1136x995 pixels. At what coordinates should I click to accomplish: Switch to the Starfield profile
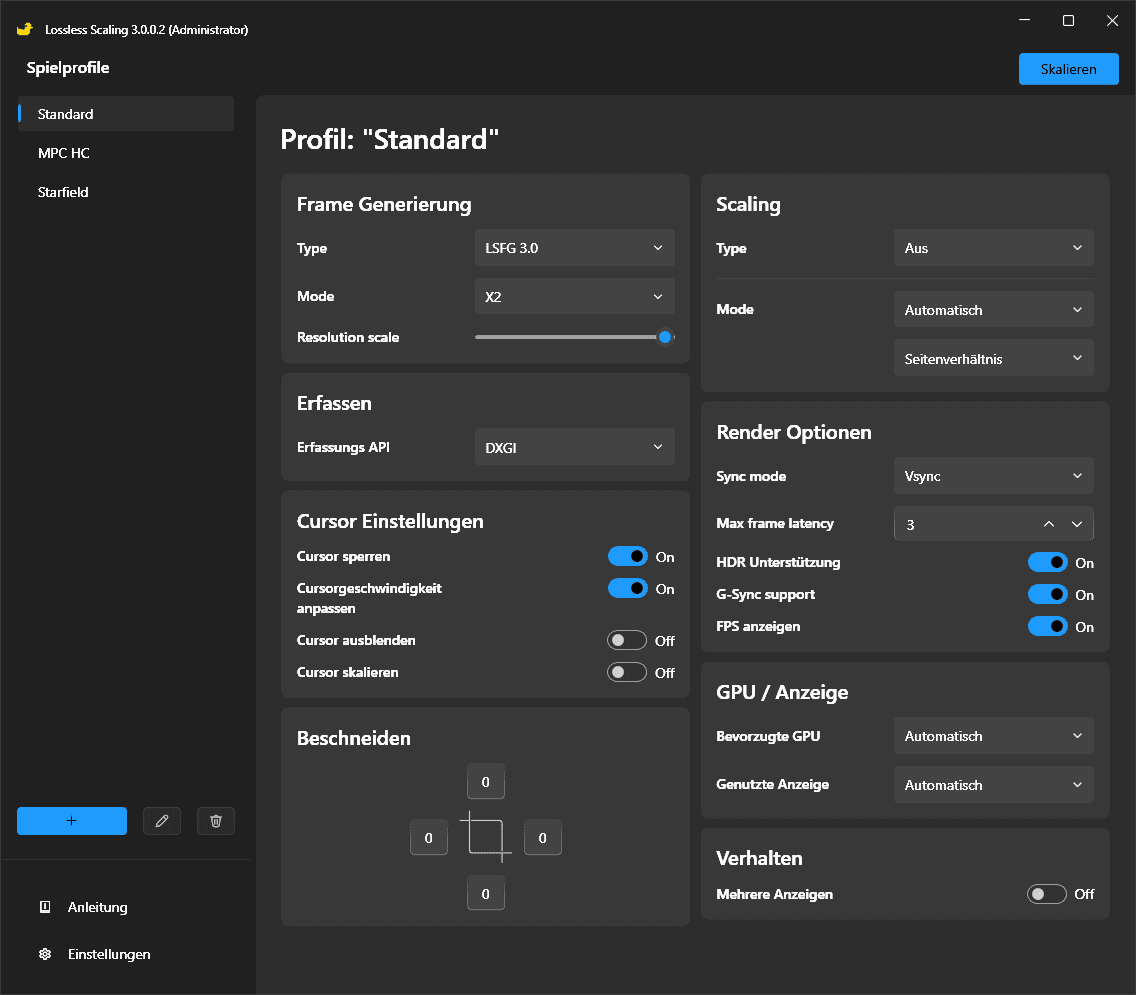click(63, 192)
